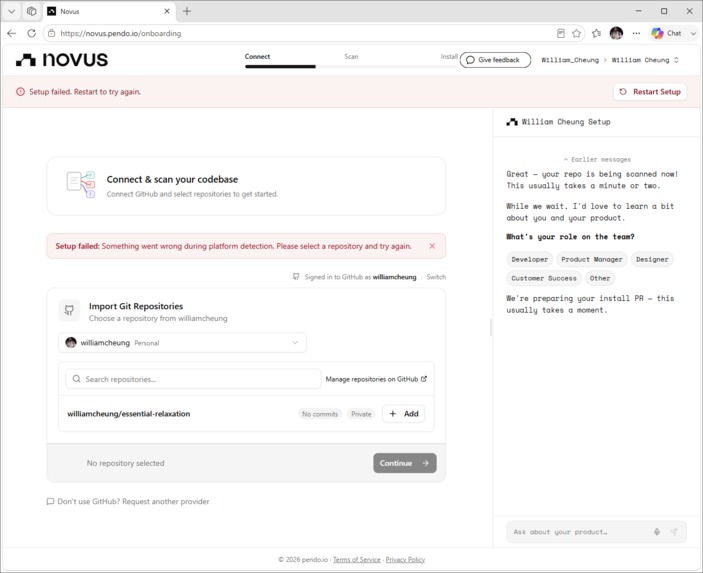
Task: Open tab search chevron
Action: point(12,11)
